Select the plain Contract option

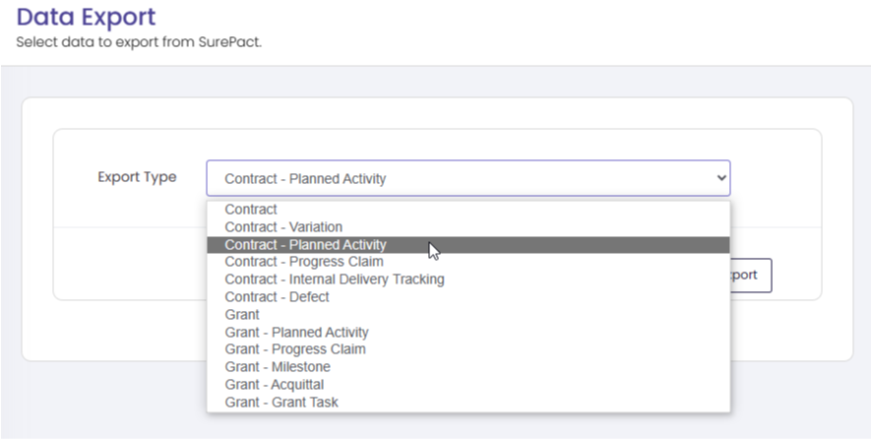pyautogui.click(x=468, y=209)
